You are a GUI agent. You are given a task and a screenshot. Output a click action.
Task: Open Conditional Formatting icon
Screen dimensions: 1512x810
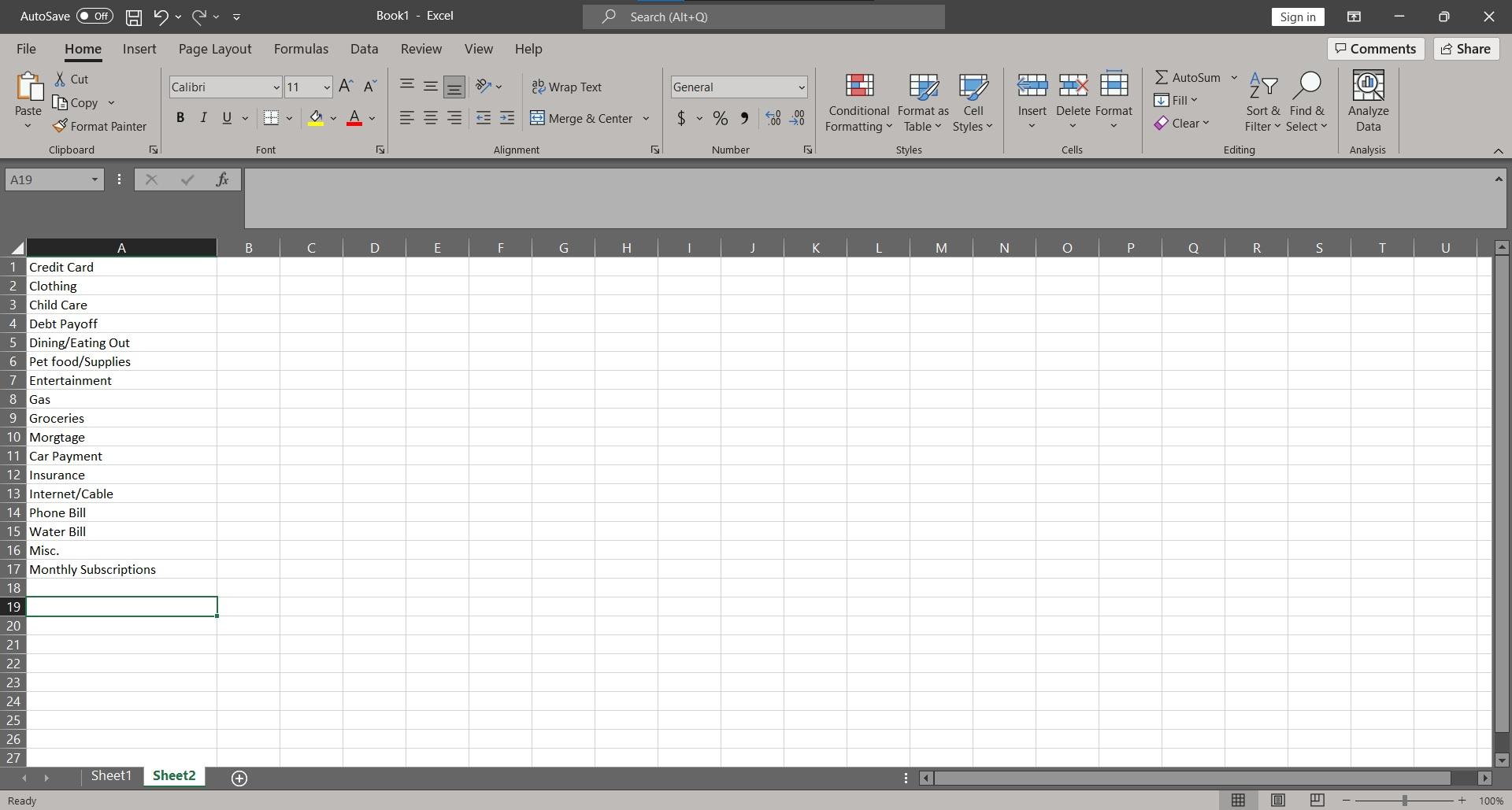859,85
